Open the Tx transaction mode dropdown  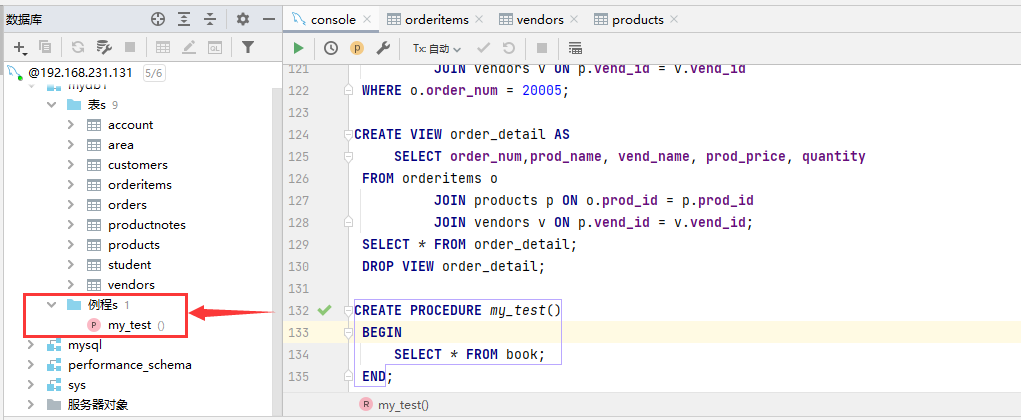coord(437,48)
